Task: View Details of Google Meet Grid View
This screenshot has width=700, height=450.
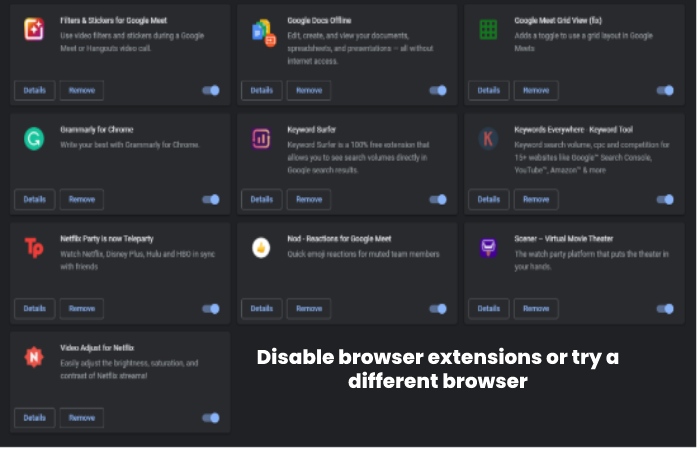Action: pyautogui.click(x=489, y=91)
